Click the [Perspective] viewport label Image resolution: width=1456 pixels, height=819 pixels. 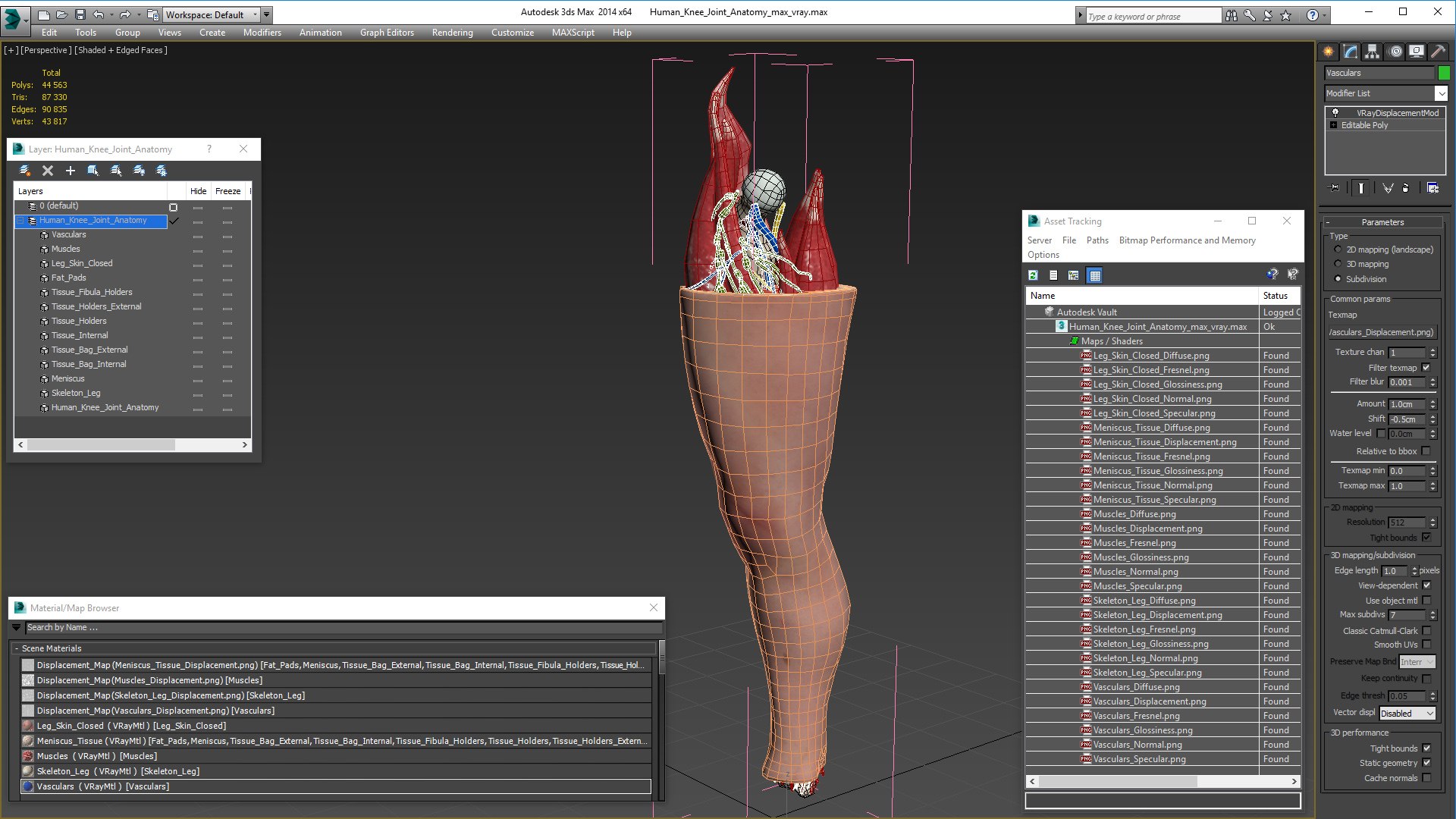pos(45,50)
